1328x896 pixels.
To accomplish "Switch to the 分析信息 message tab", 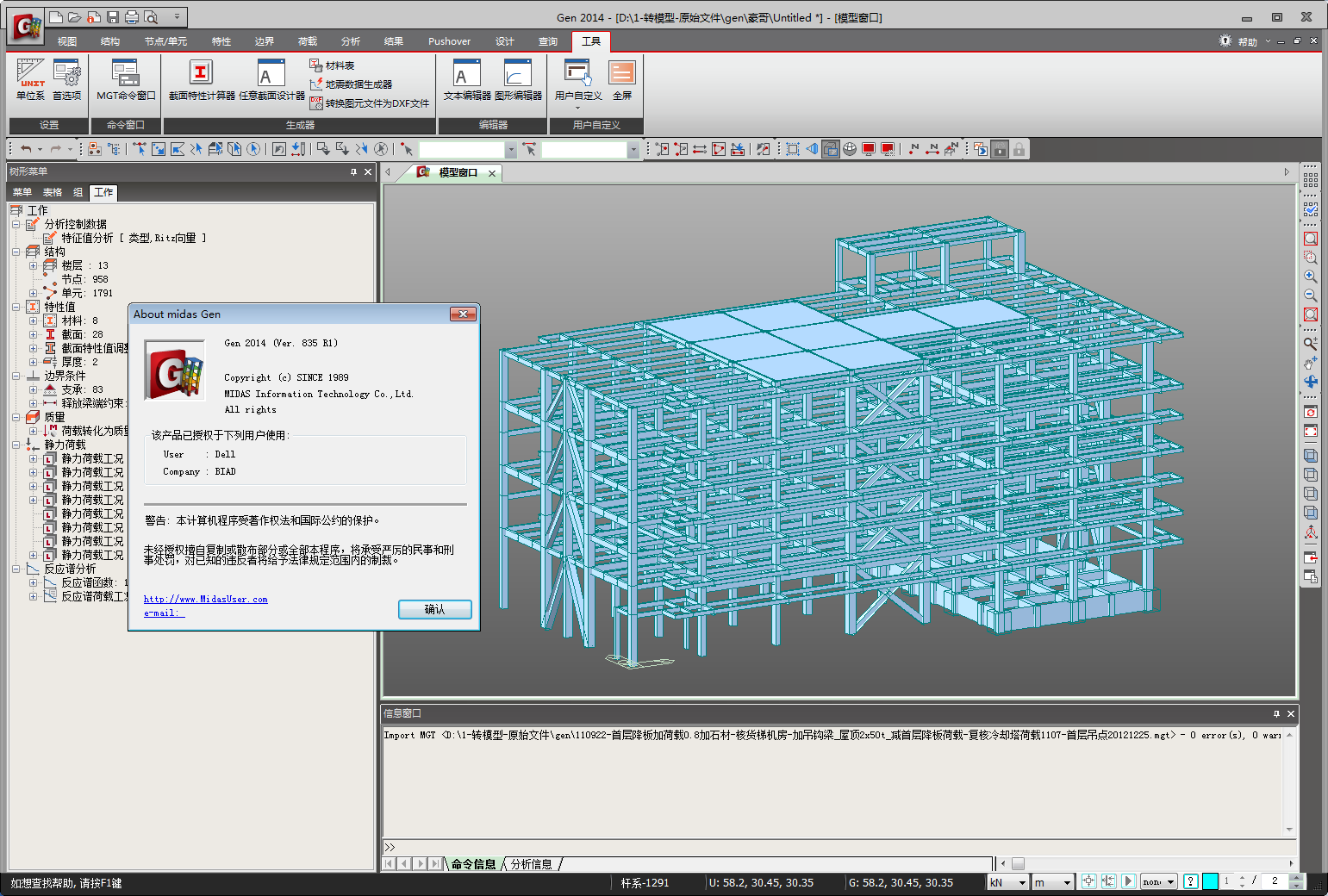I will pyautogui.click(x=532, y=864).
